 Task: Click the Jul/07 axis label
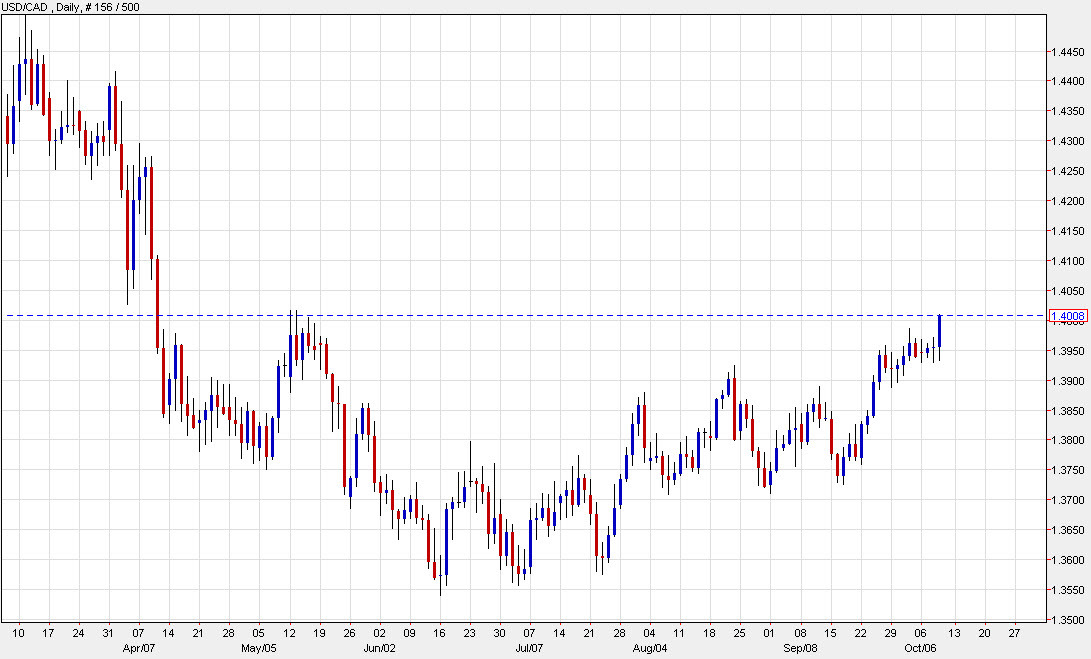click(528, 646)
